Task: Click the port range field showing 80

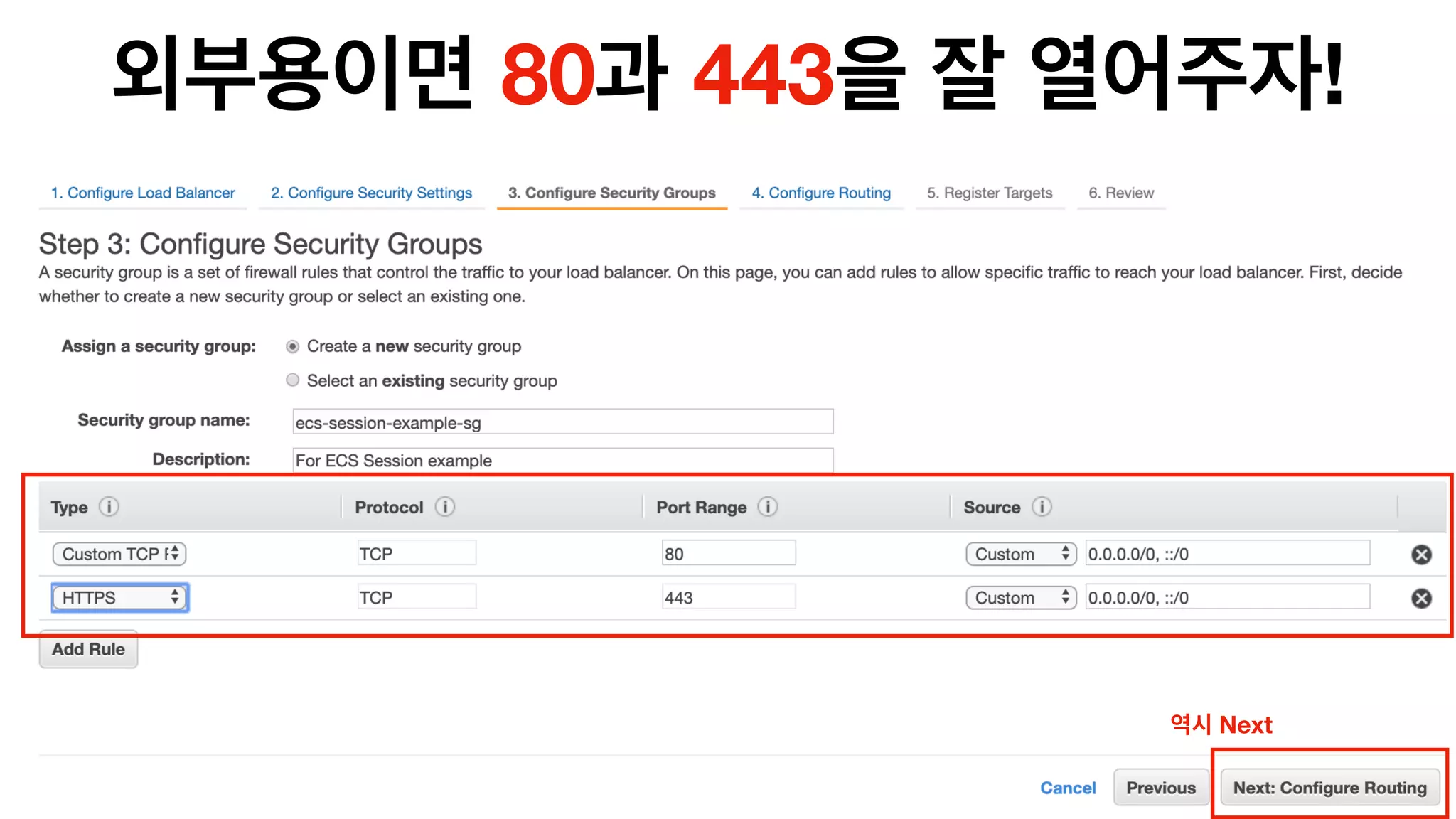Action: click(x=729, y=554)
